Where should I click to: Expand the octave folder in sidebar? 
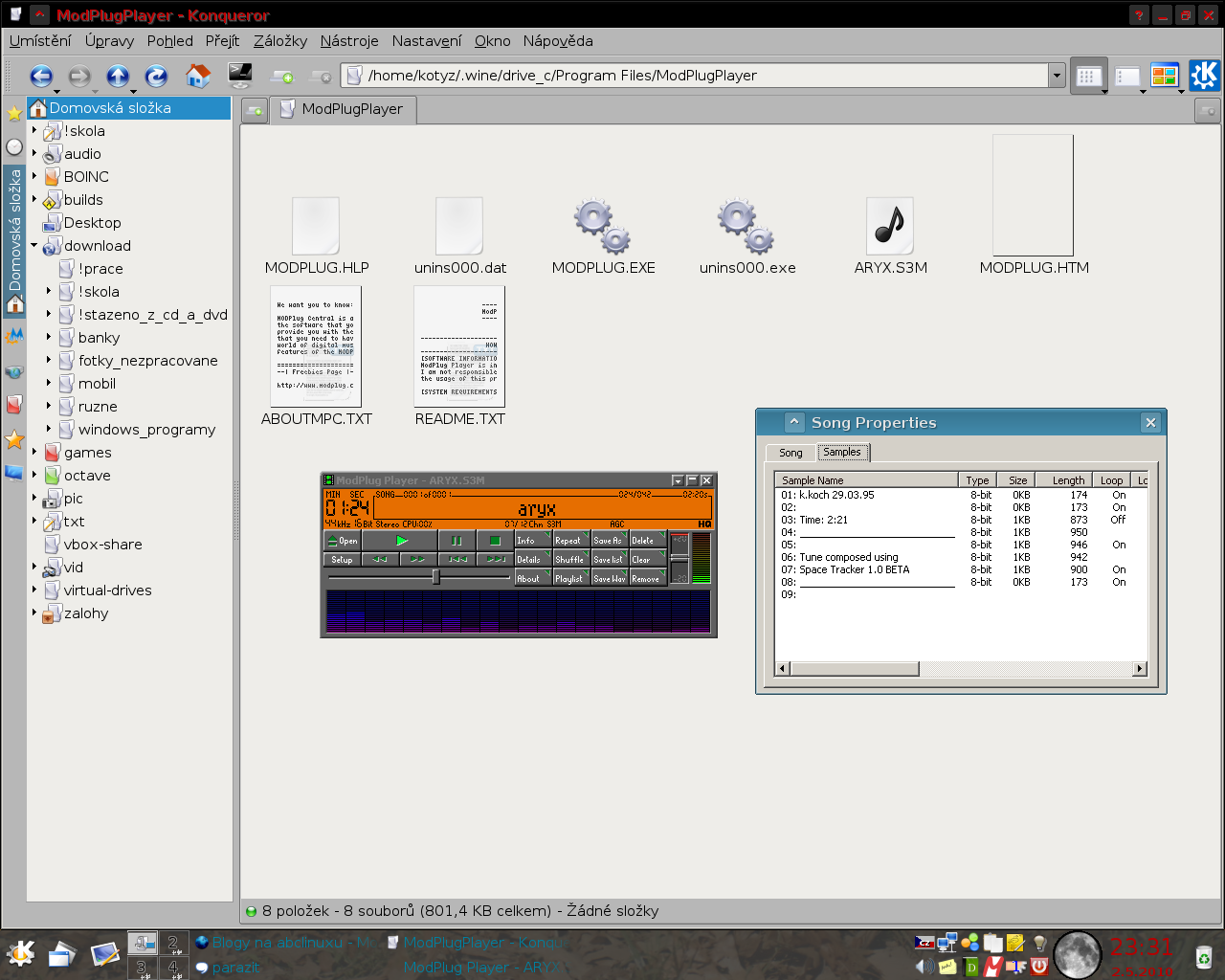[x=34, y=475]
